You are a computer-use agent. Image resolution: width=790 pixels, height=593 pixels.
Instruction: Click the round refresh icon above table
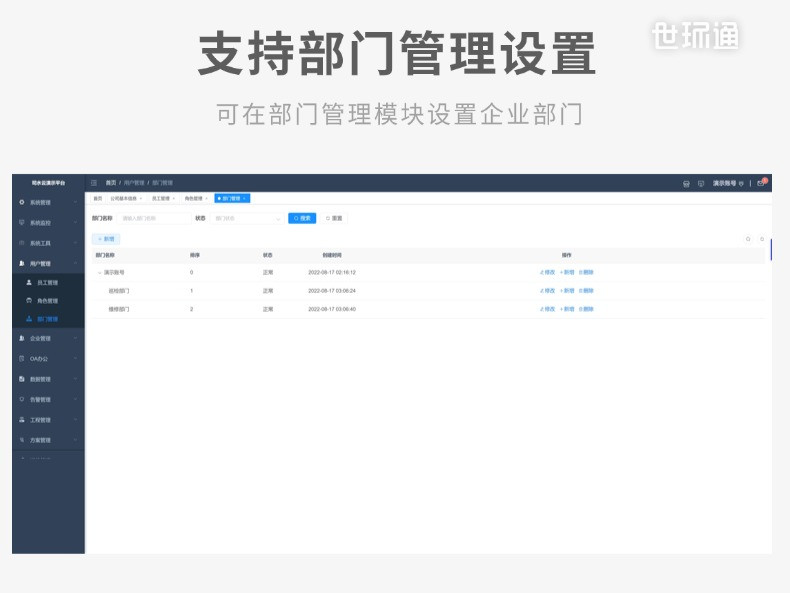[762, 239]
